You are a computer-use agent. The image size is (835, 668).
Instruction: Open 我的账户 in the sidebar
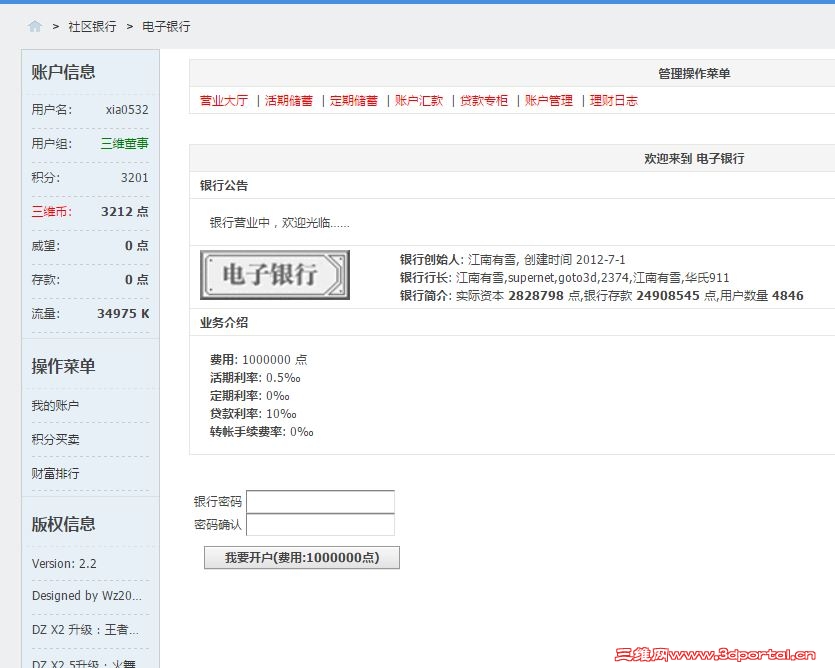point(55,405)
